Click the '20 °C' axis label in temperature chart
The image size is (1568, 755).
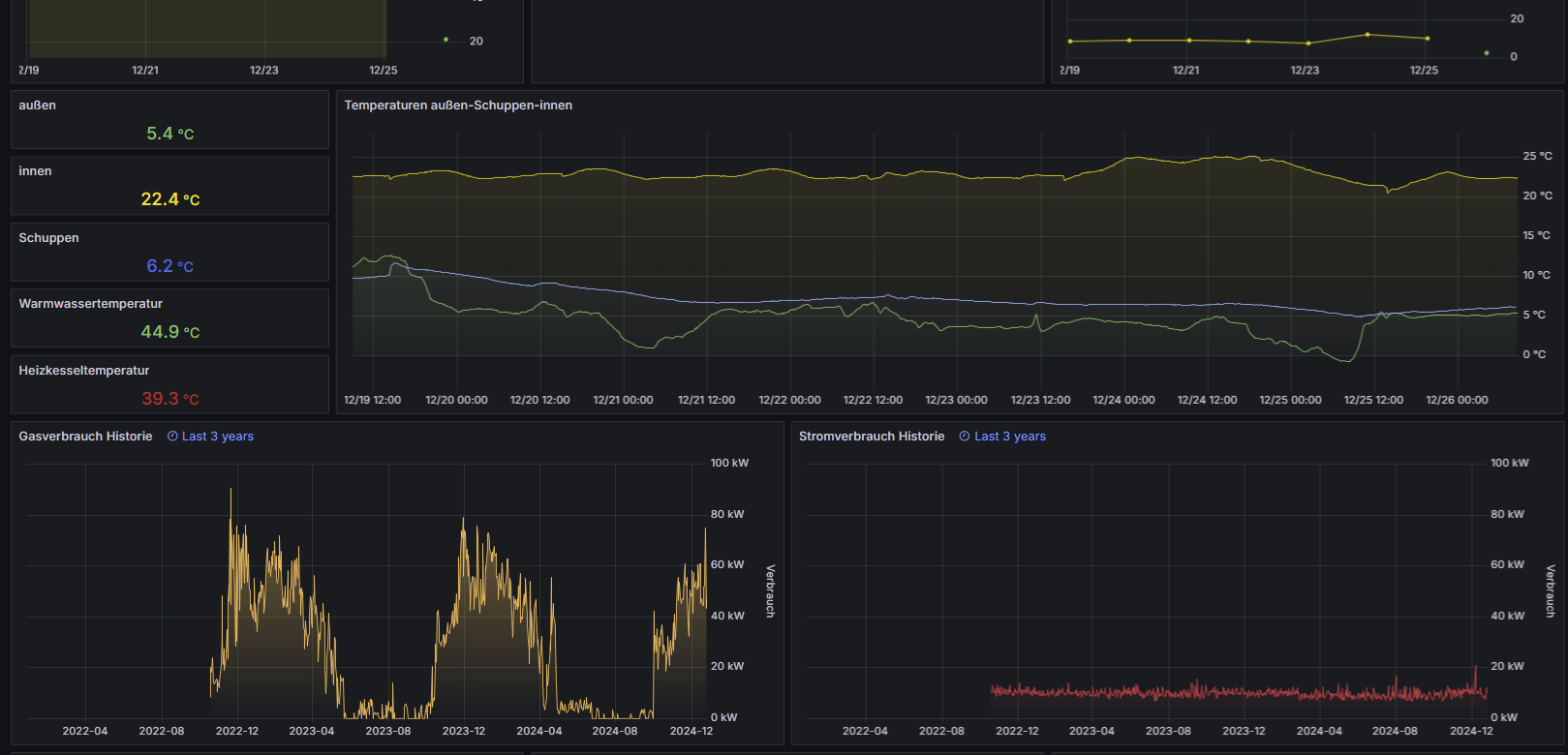tap(1537, 196)
